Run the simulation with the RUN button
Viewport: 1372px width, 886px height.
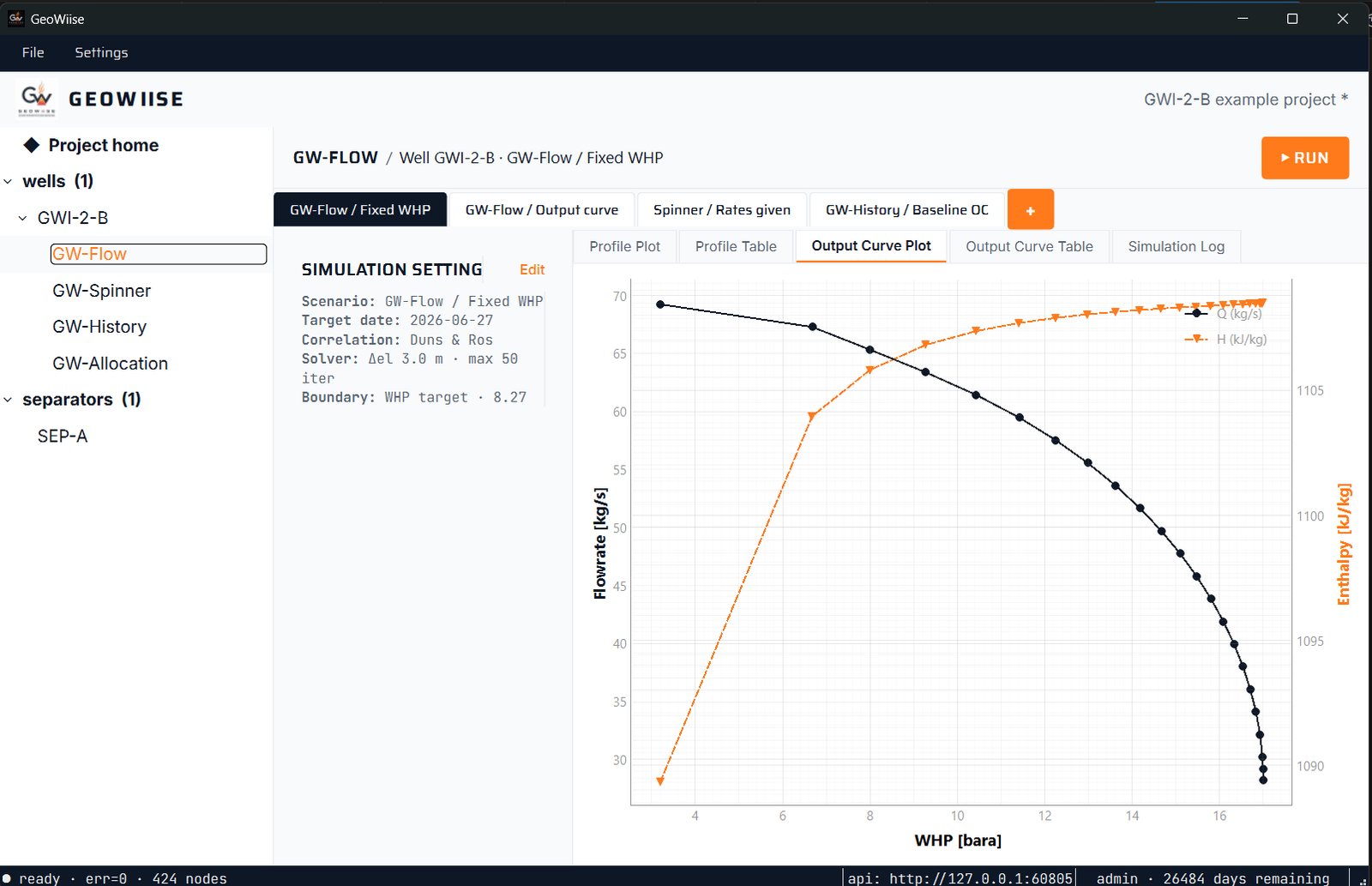[1305, 158]
